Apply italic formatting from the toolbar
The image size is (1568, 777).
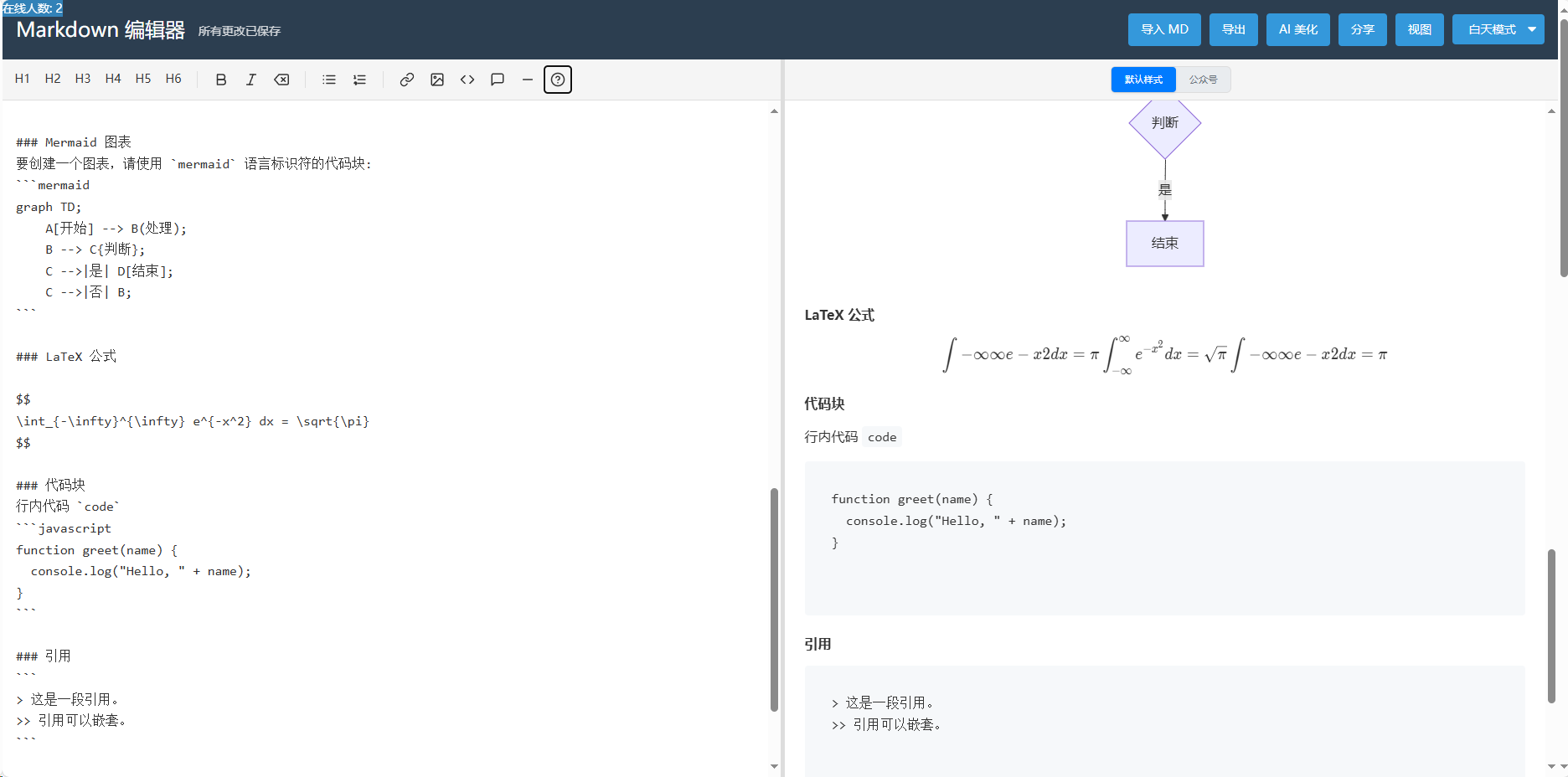point(251,80)
